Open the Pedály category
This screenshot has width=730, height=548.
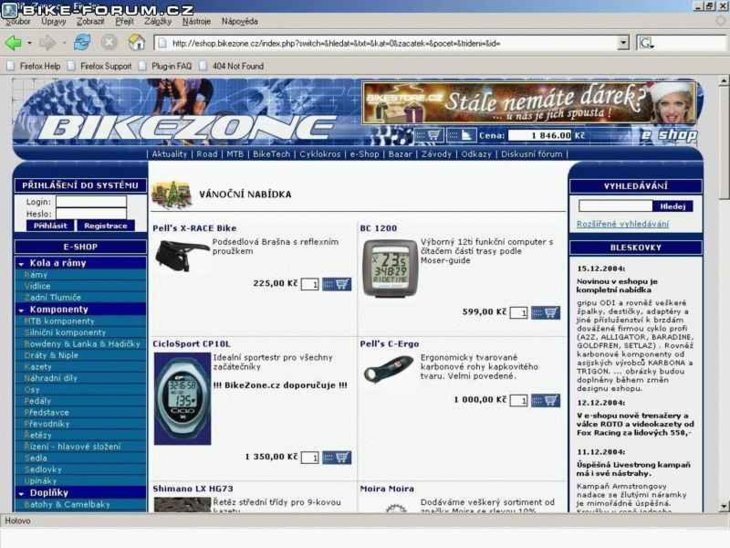[x=38, y=401]
